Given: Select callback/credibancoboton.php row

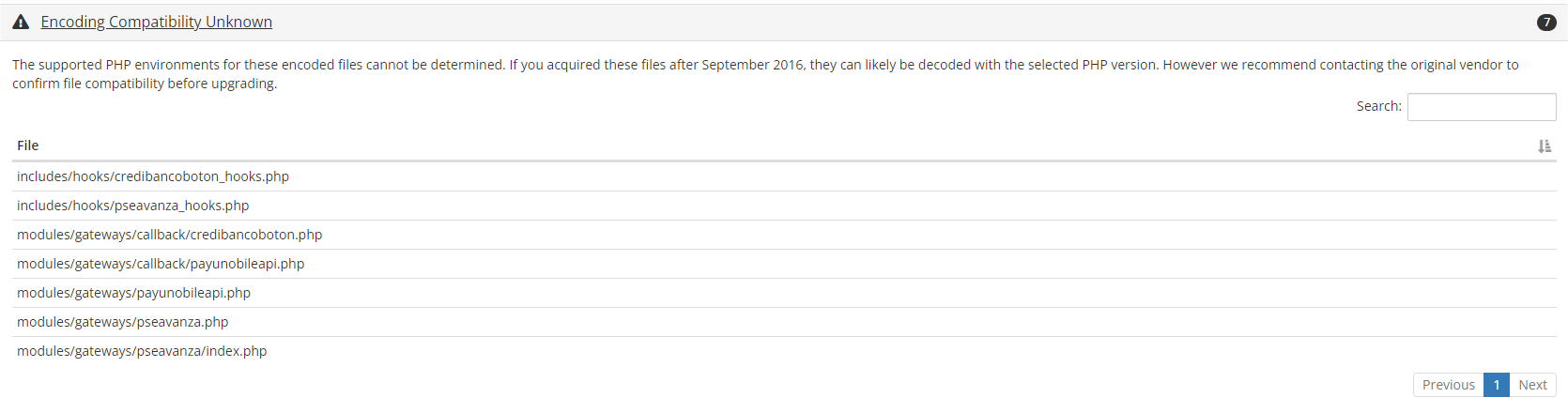Looking at the screenshot, I should [x=169, y=235].
